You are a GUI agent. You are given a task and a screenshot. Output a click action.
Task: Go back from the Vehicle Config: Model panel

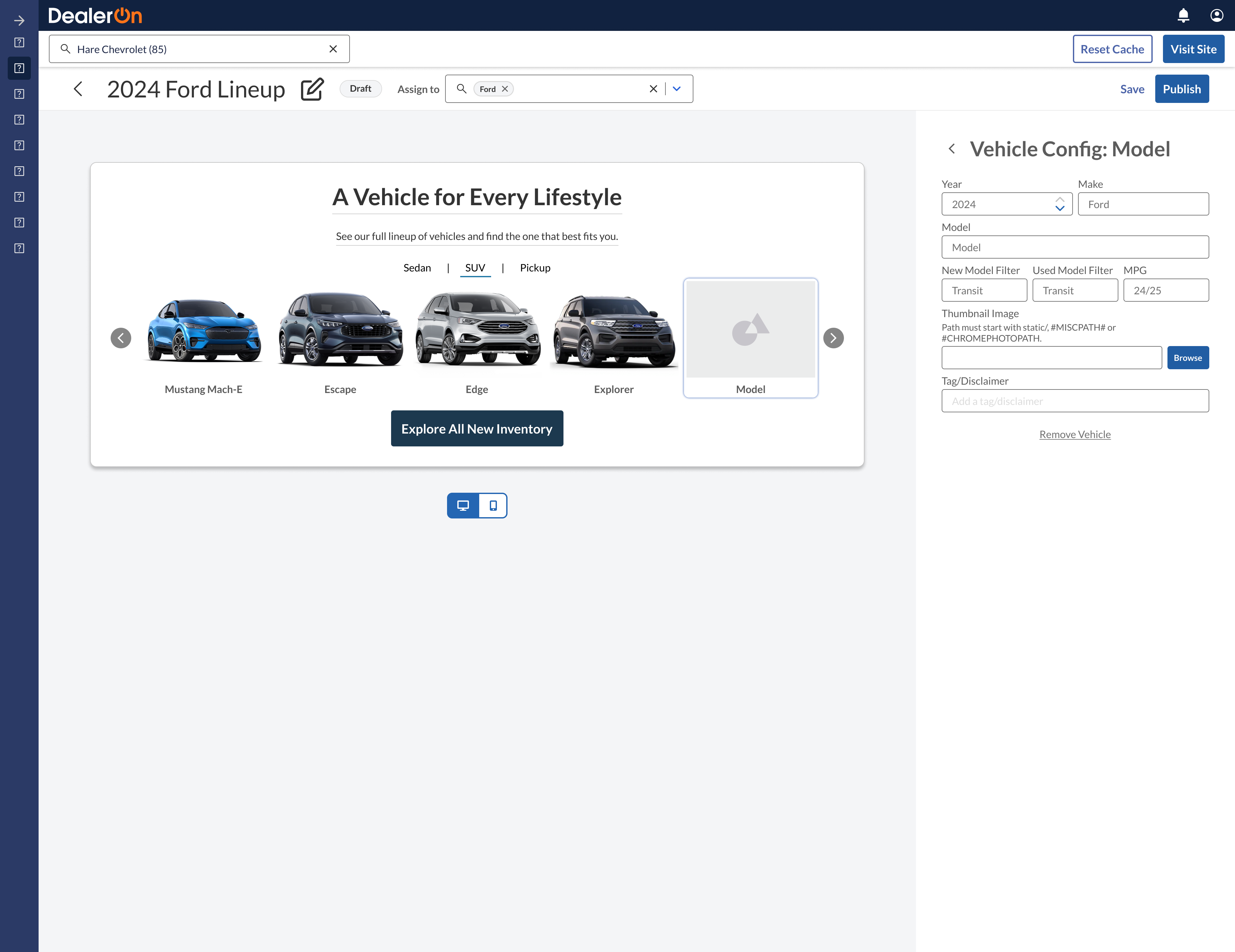(952, 149)
